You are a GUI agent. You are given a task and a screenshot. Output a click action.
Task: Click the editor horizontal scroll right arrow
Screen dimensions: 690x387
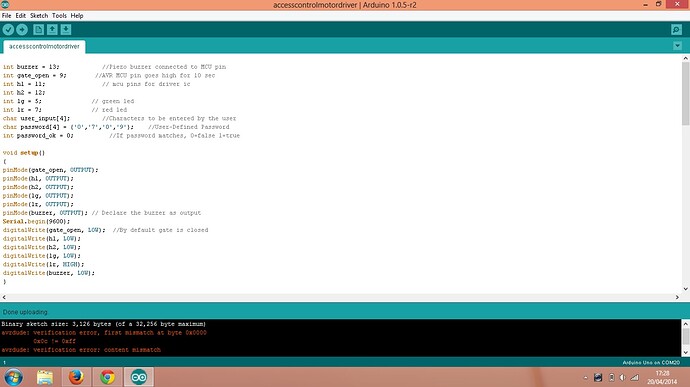click(x=677, y=297)
